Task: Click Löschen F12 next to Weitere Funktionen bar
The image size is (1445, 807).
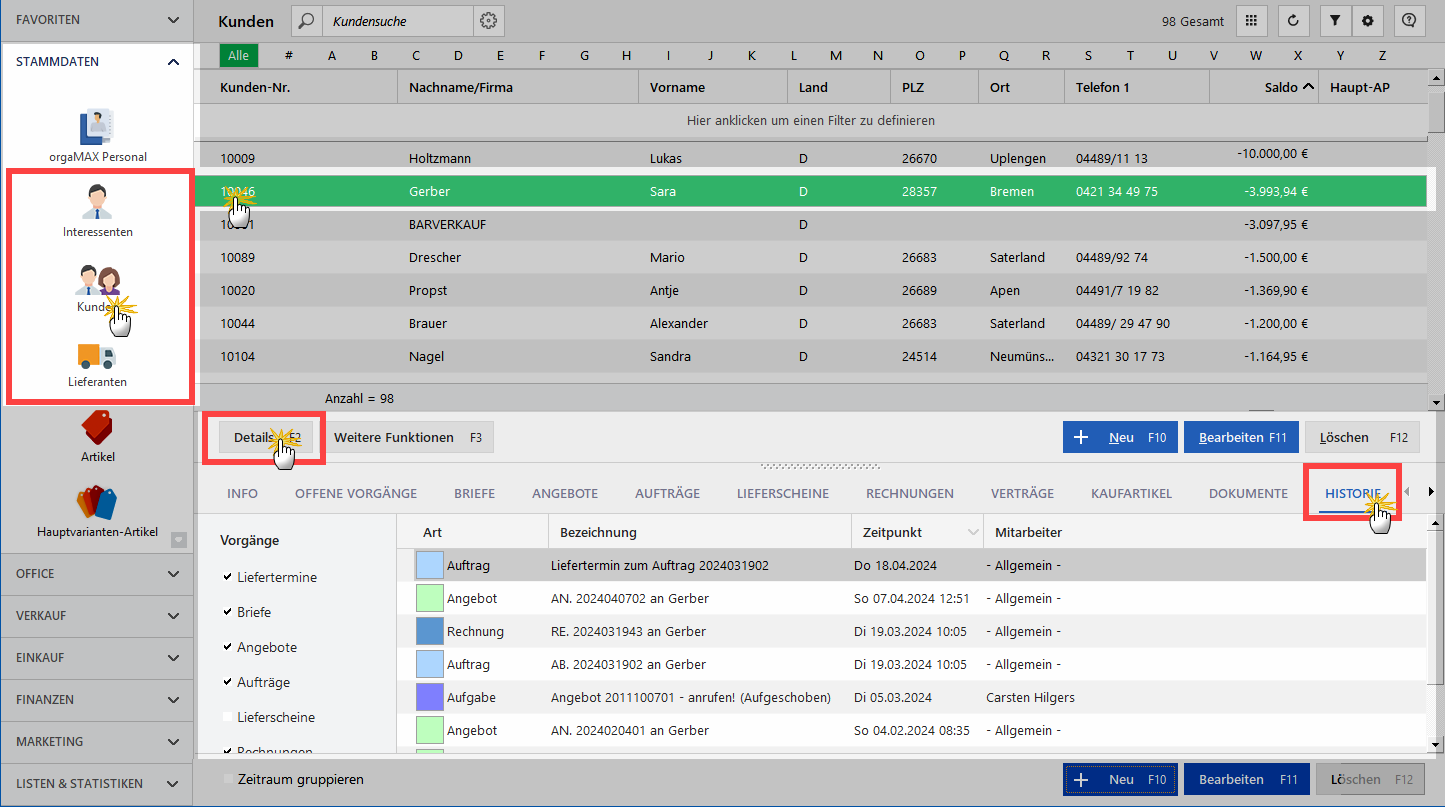Action: [x=1363, y=437]
